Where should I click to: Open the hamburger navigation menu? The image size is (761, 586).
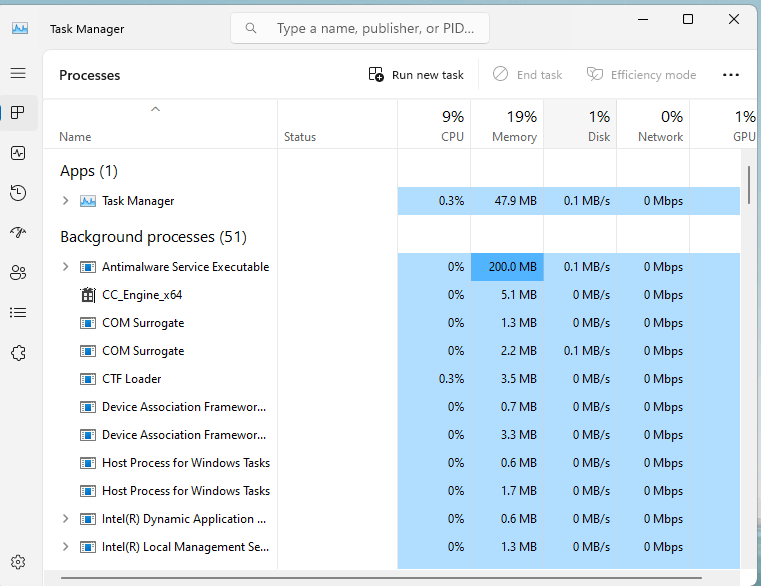pos(18,73)
